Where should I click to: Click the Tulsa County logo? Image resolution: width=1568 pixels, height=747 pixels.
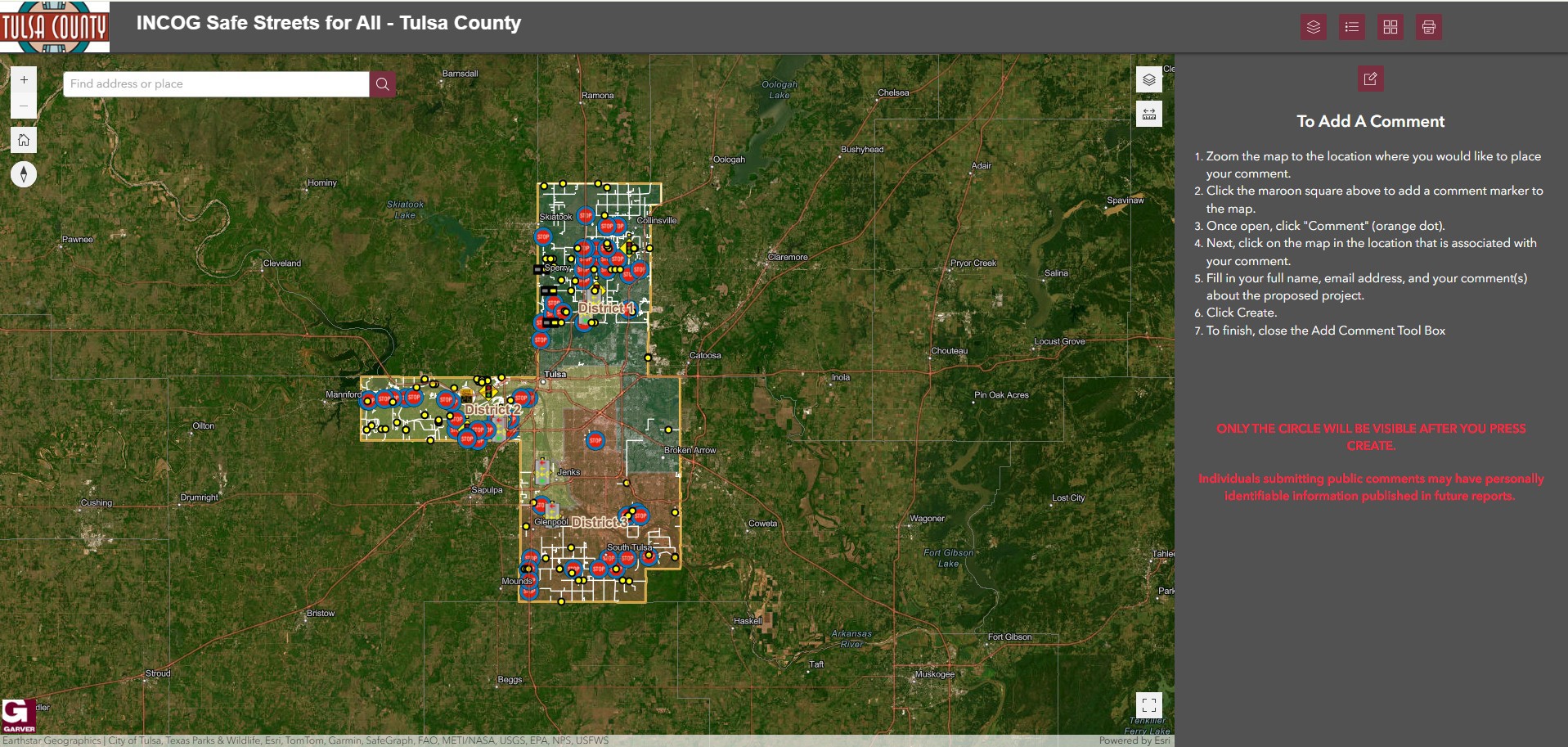55,27
